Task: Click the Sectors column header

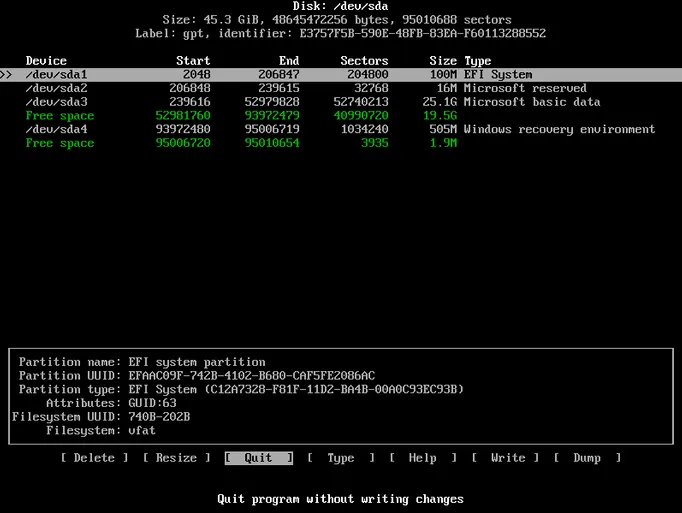Action: click(363, 61)
